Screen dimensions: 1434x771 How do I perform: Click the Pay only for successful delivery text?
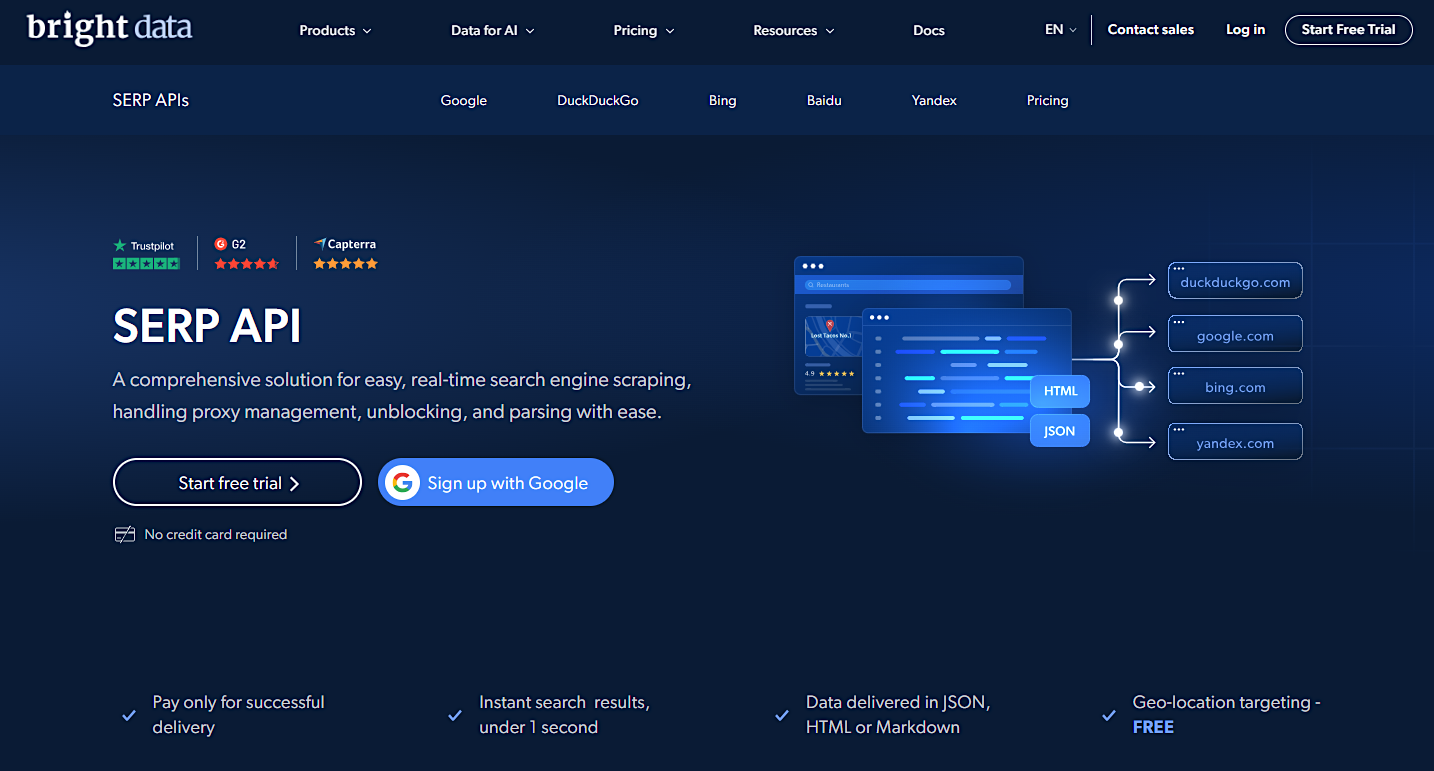pos(238,715)
